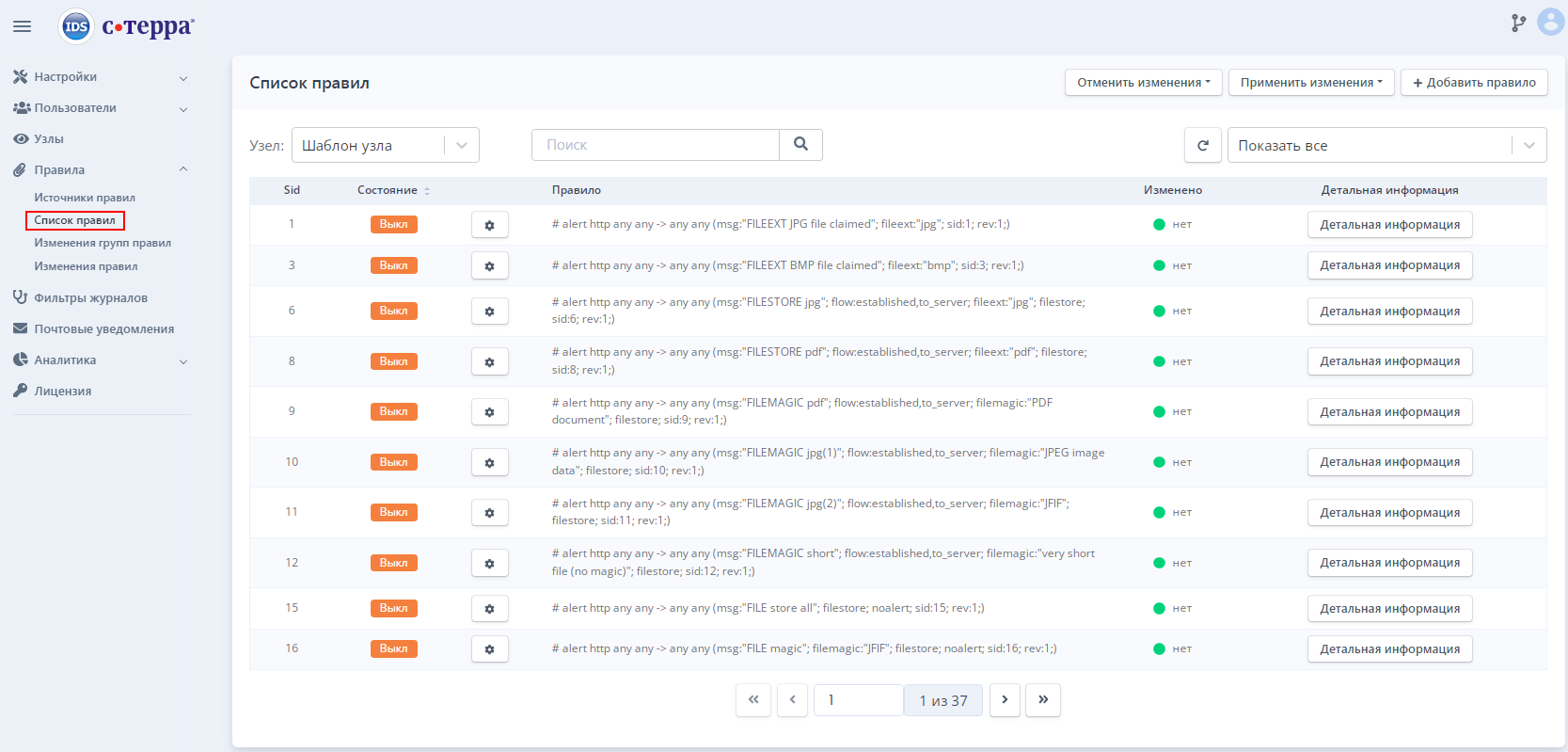Viewport: 1568px width, 752px height.
Task: Open Детальная информация for rule Sid 16
Action: click(1390, 649)
